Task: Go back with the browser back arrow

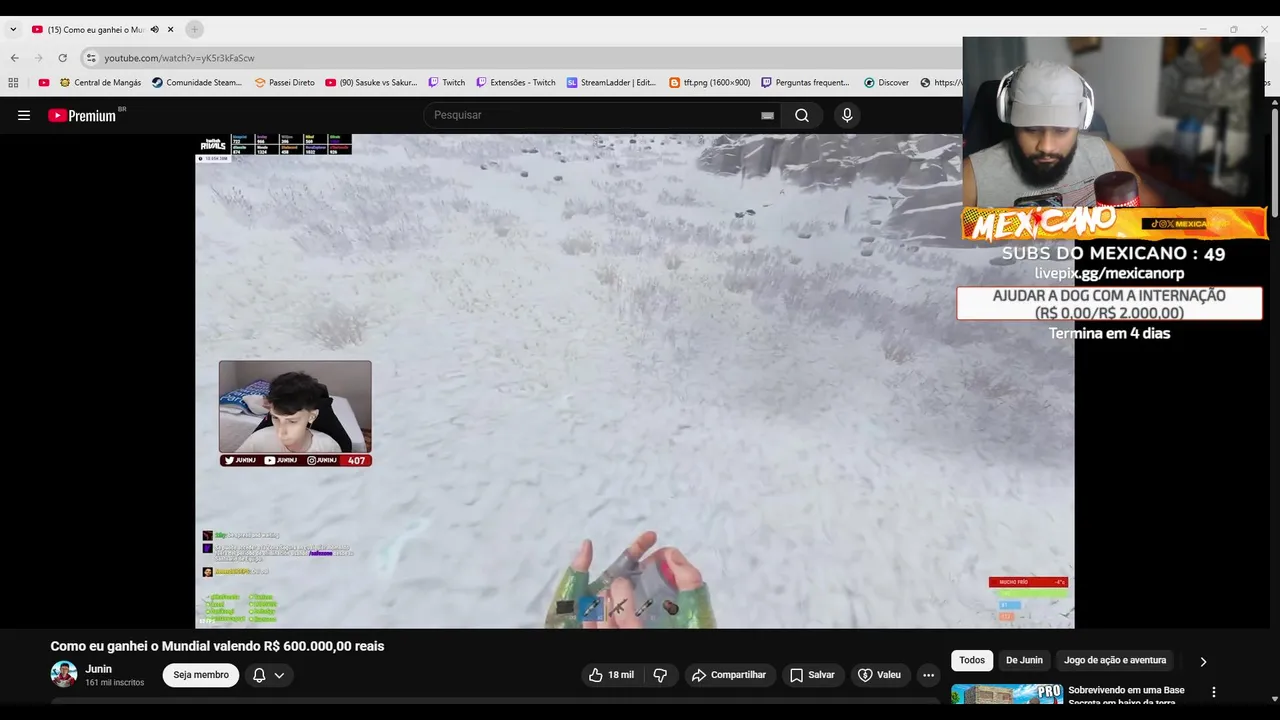Action: (14, 58)
